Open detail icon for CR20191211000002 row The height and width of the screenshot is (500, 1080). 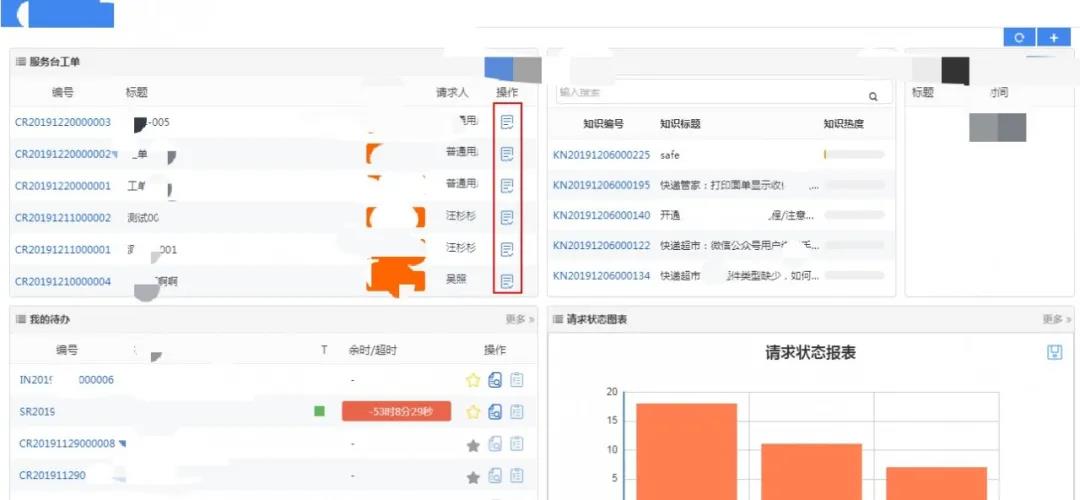click(x=507, y=218)
